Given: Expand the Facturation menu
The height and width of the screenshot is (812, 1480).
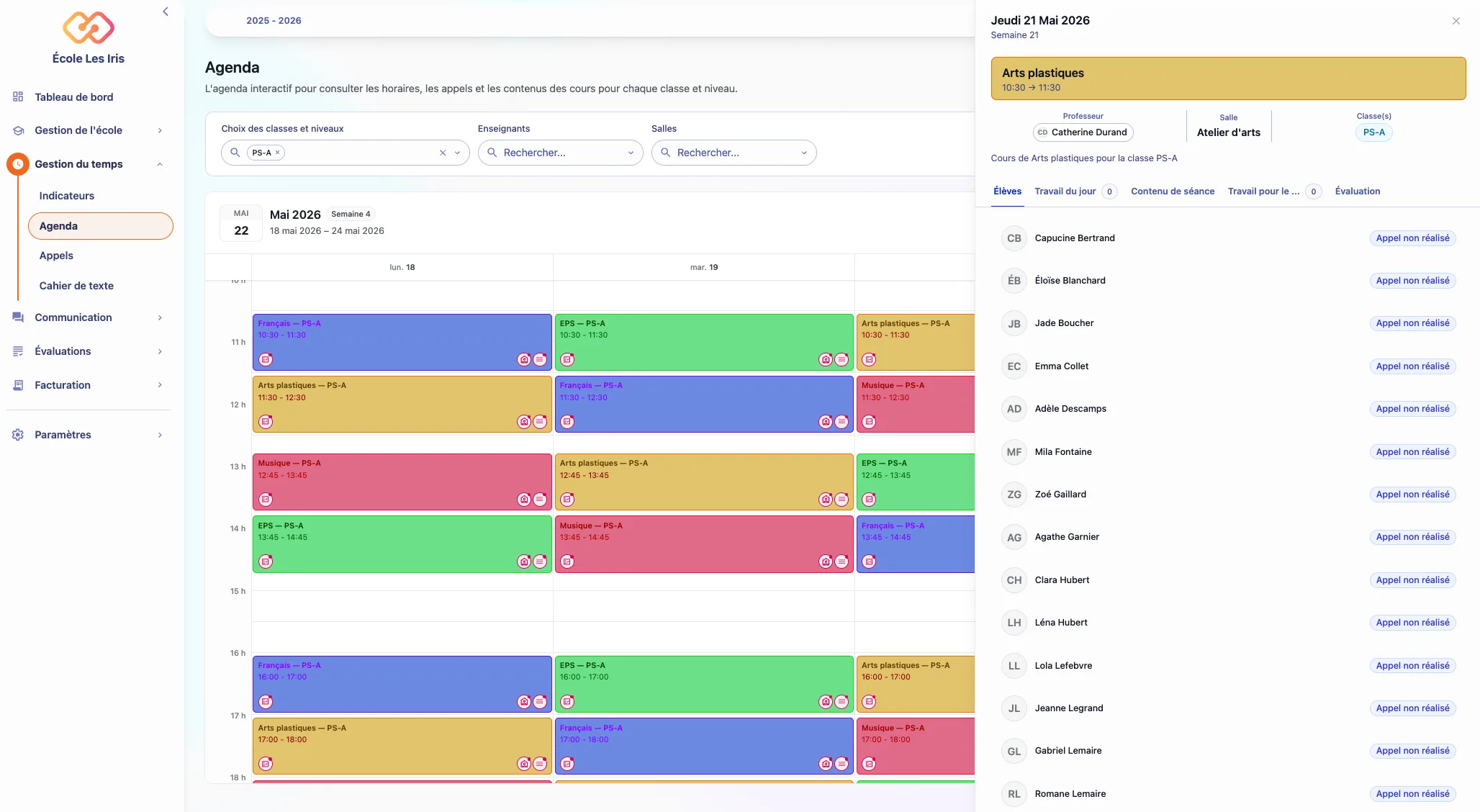Looking at the screenshot, I should [x=160, y=385].
